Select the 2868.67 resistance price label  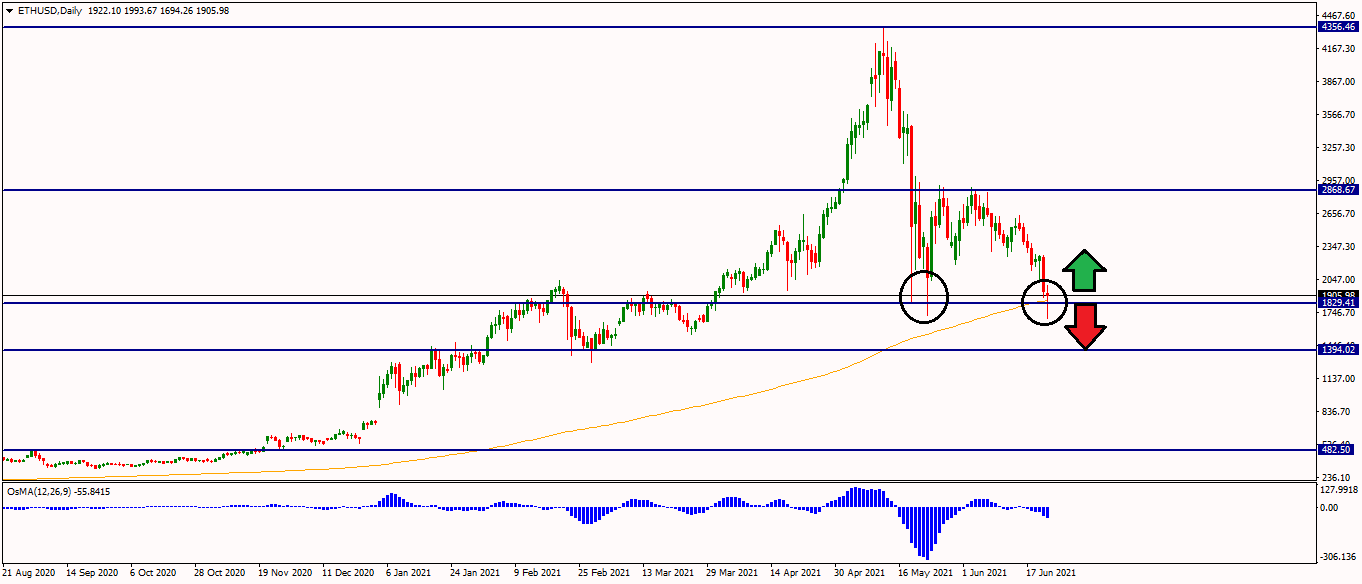[1337, 189]
